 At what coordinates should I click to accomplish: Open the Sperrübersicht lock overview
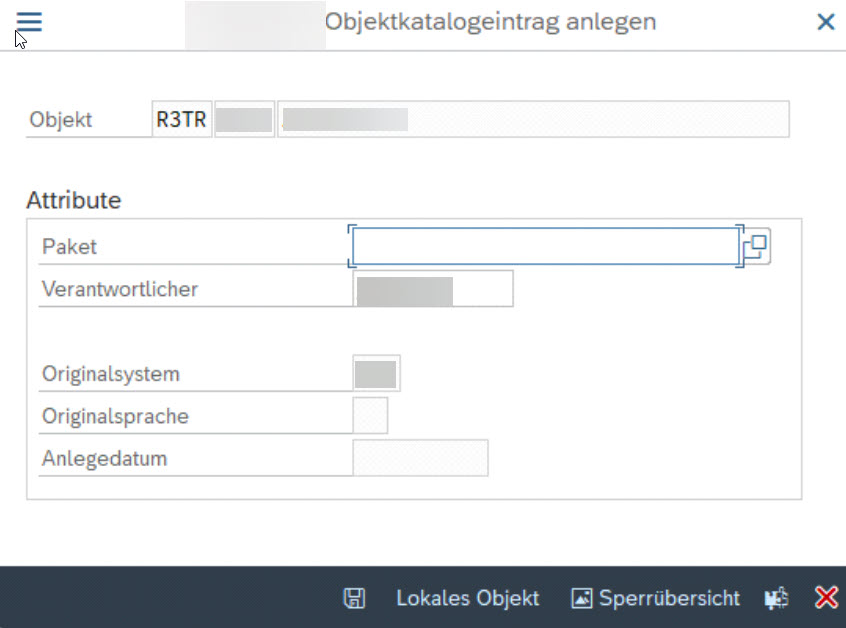point(669,598)
